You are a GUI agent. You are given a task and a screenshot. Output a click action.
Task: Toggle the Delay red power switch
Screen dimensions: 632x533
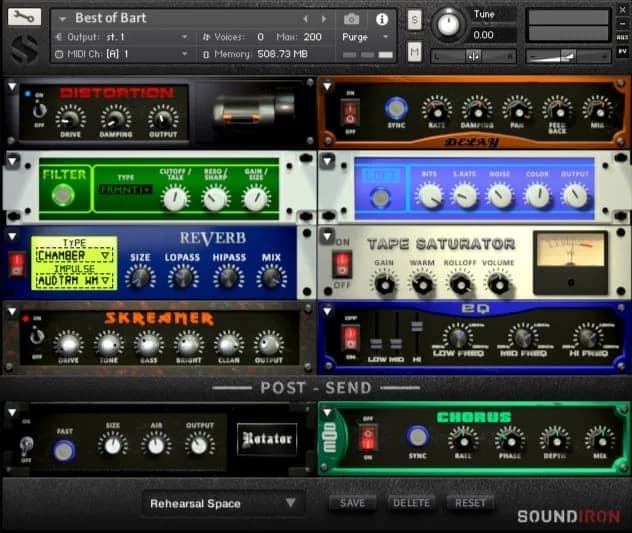[350, 111]
